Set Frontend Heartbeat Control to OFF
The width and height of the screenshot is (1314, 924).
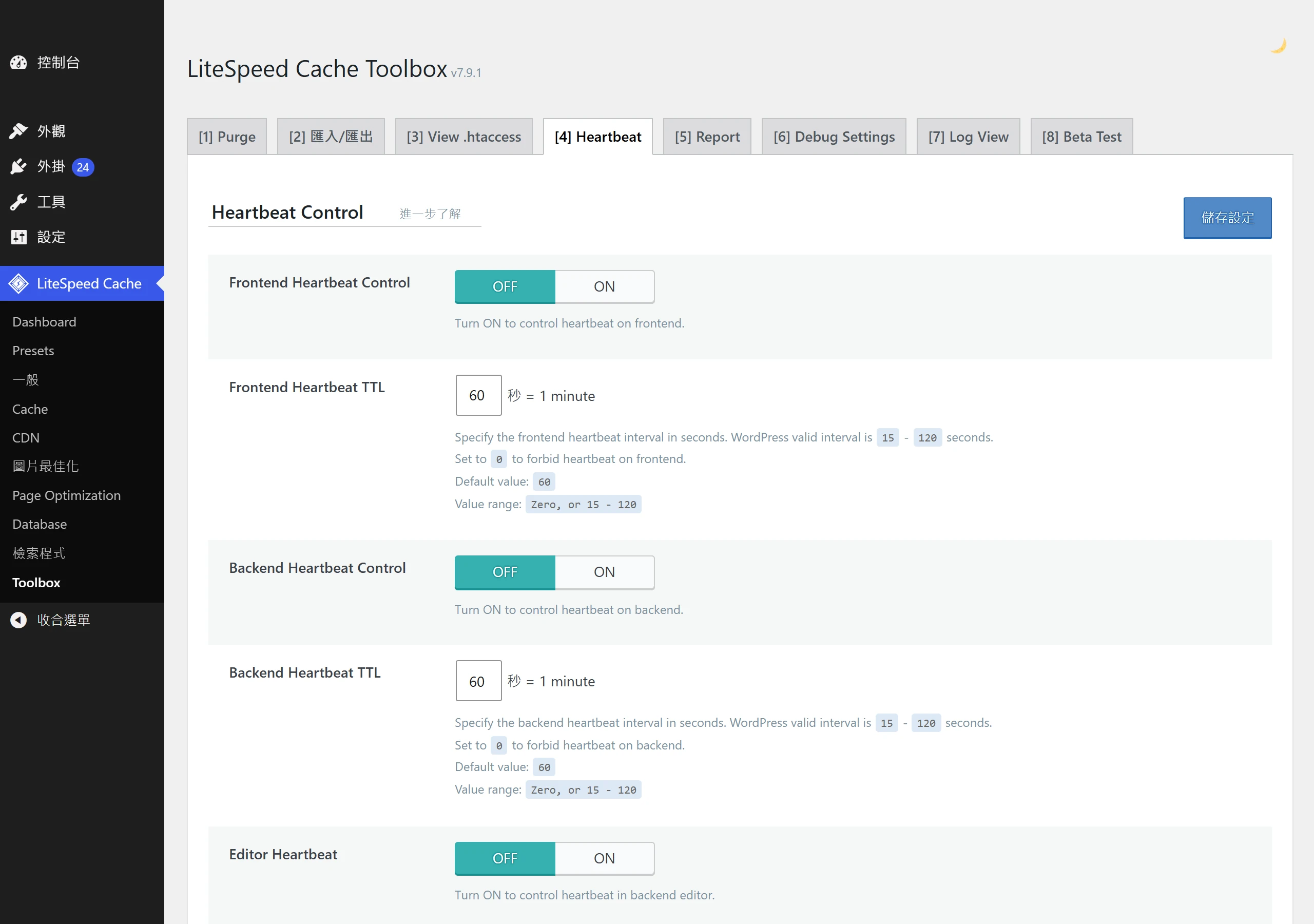tap(505, 287)
